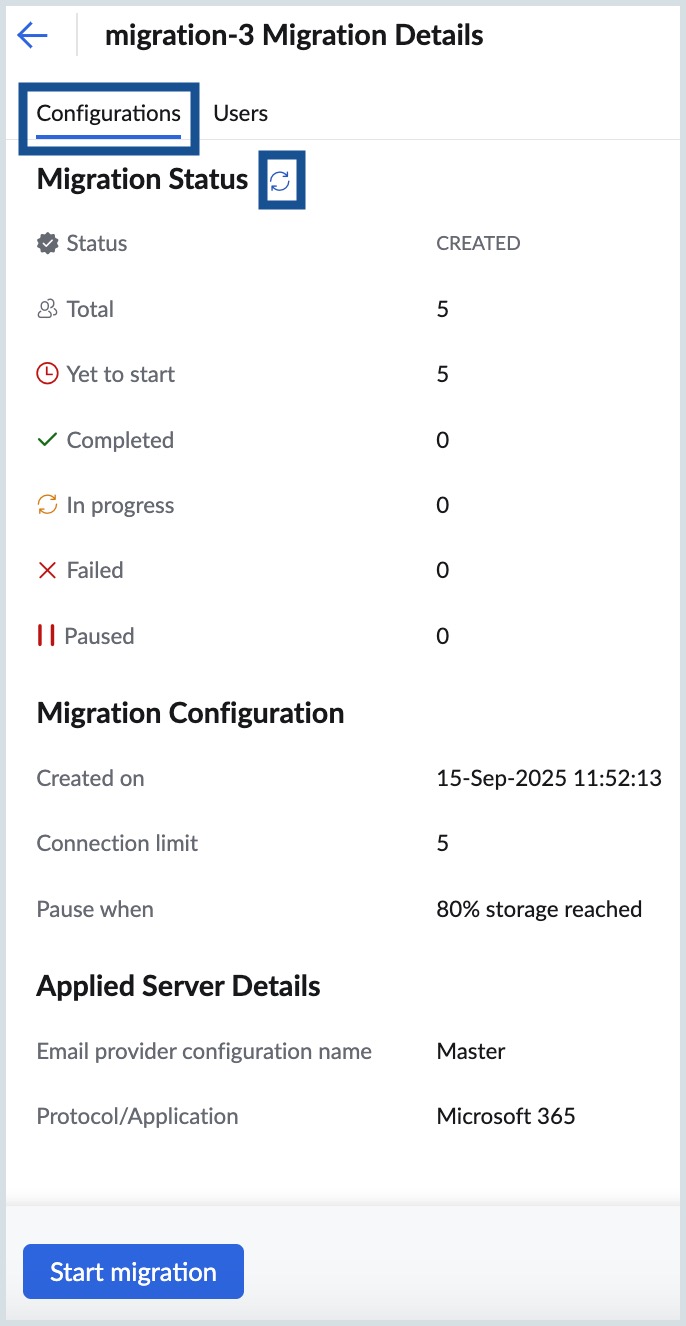The width and height of the screenshot is (686, 1326).
Task: Click the 80% storage reached value
Action: point(539,909)
